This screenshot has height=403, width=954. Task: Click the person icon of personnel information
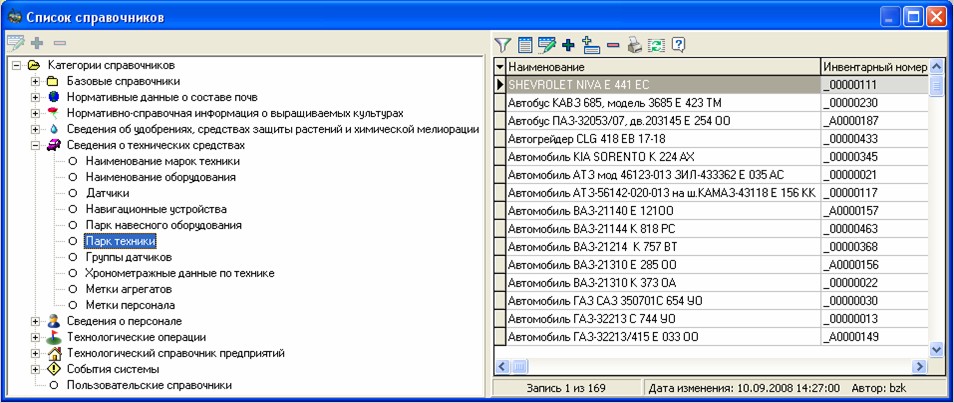click(x=54, y=321)
